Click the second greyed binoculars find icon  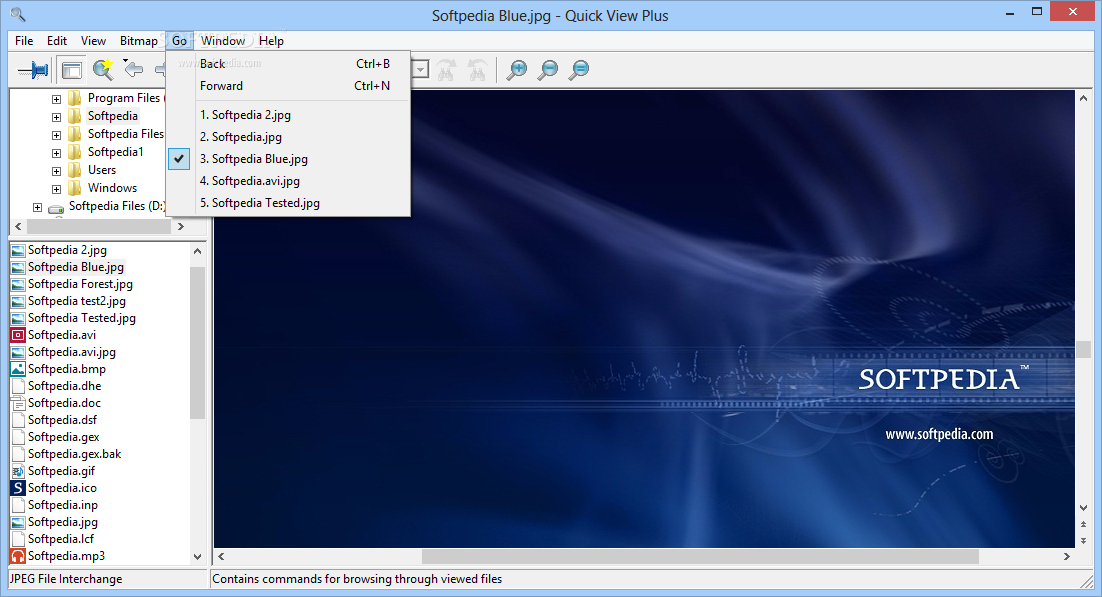coord(477,70)
